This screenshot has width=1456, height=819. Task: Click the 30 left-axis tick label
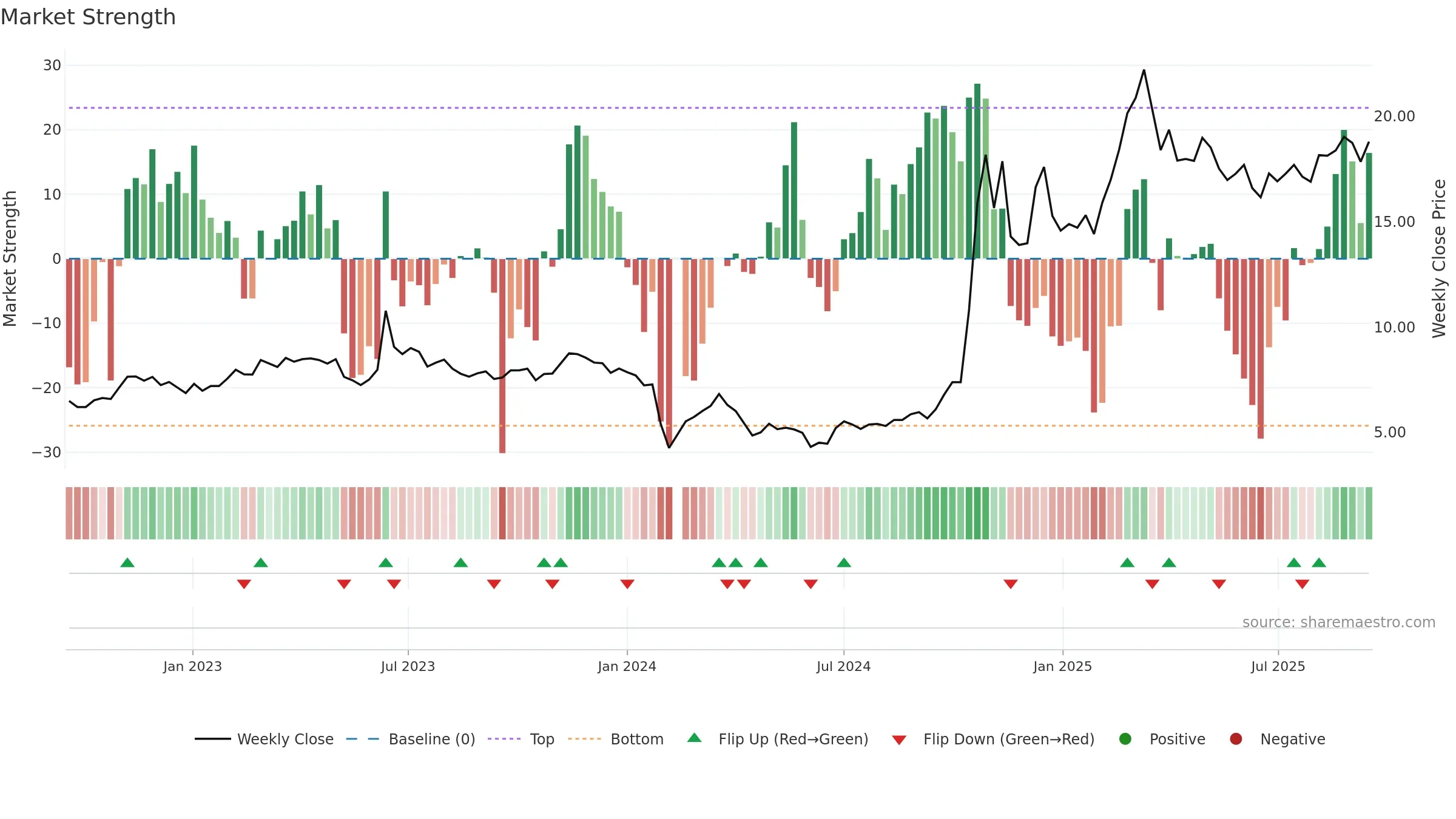coord(52,65)
